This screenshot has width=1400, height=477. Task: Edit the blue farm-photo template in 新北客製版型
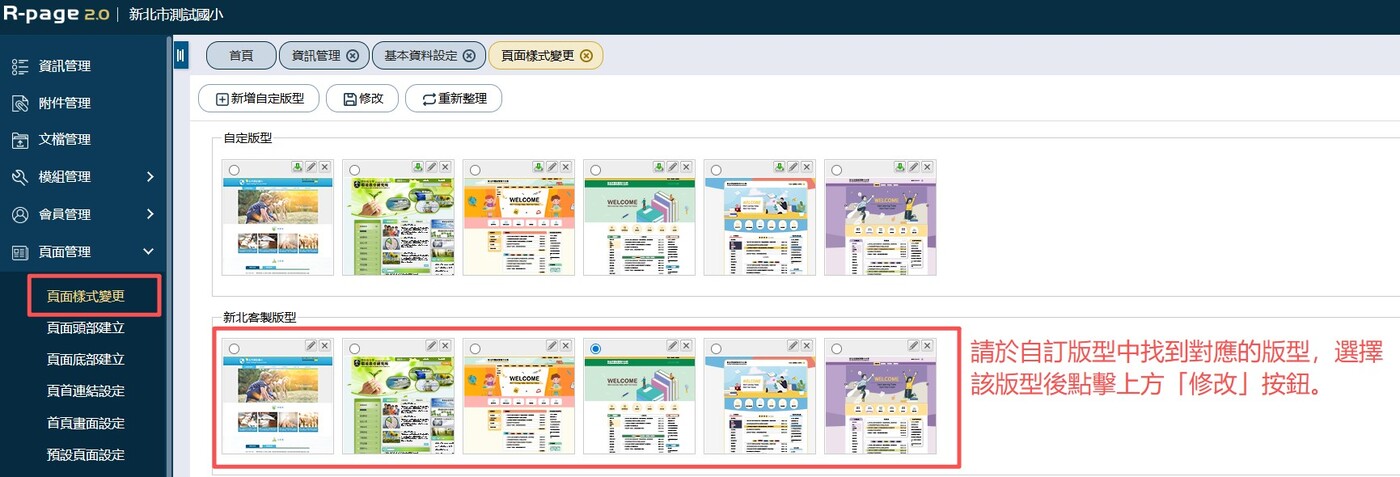click(311, 345)
